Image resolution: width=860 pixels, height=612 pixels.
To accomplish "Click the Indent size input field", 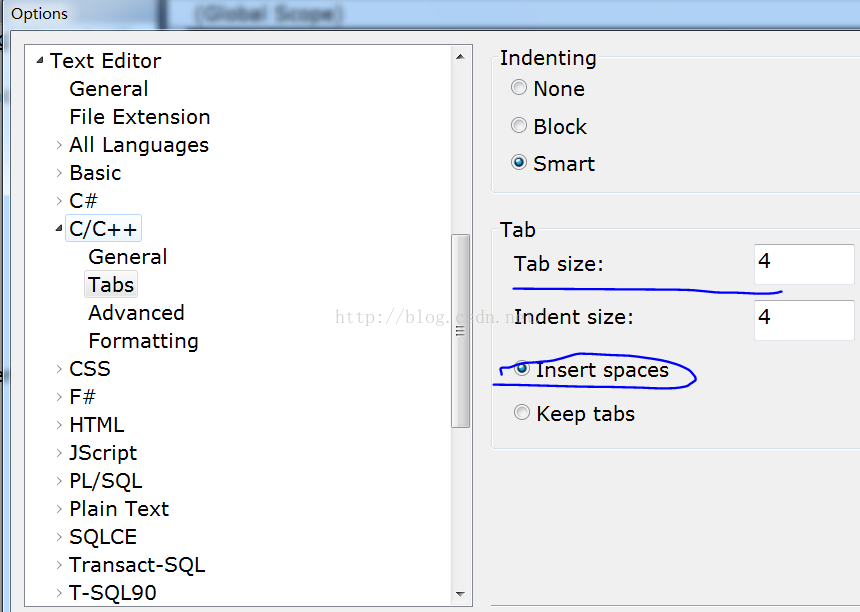I will tap(803, 320).
